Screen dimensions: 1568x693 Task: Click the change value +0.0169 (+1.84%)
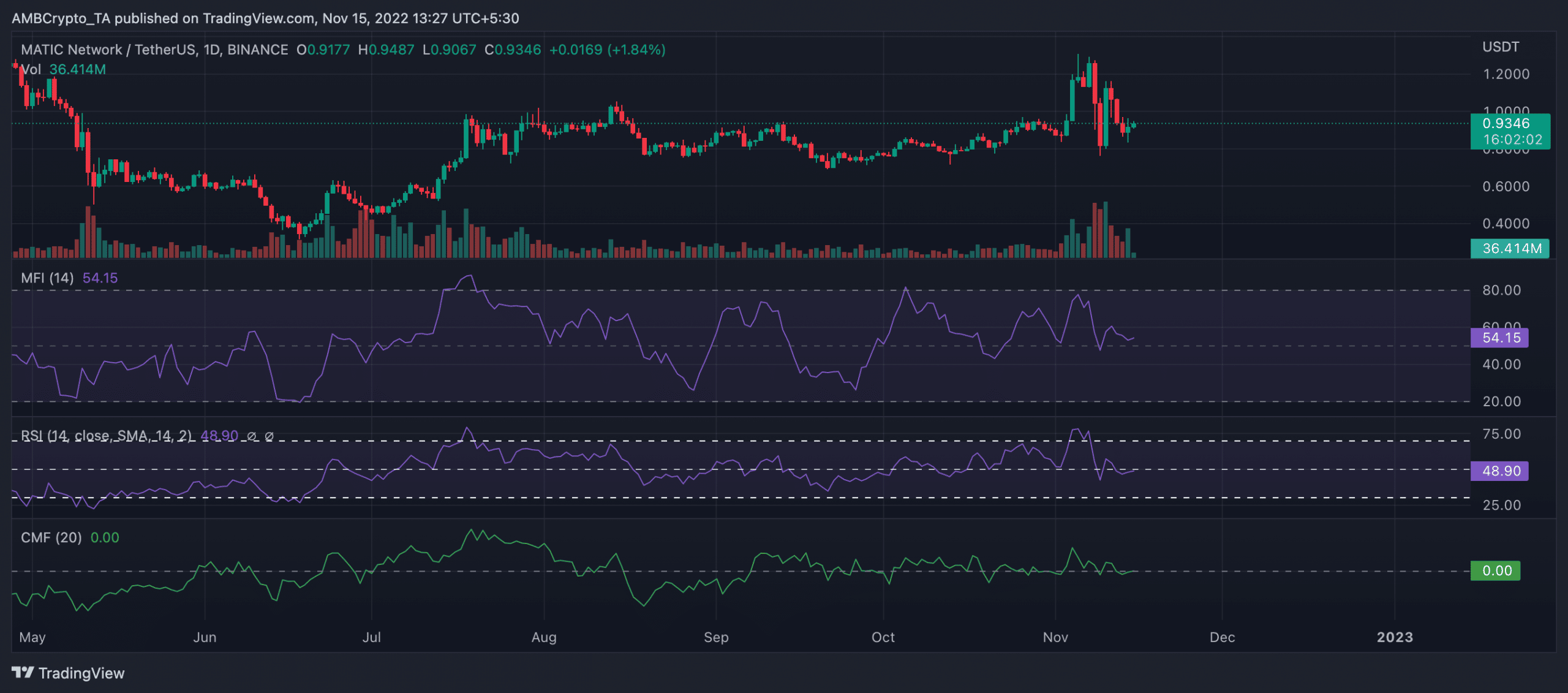tap(607, 50)
